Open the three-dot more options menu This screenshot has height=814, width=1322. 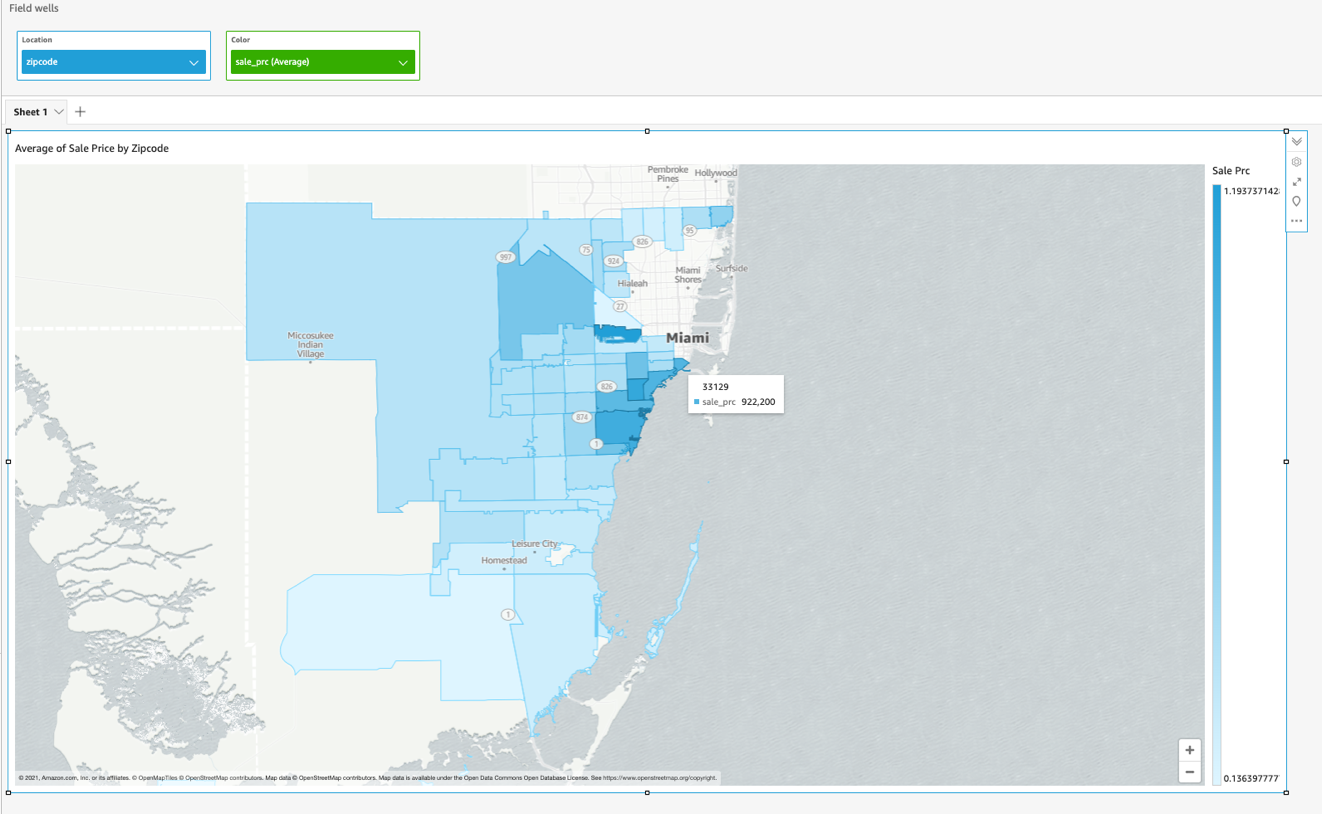click(1296, 221)
